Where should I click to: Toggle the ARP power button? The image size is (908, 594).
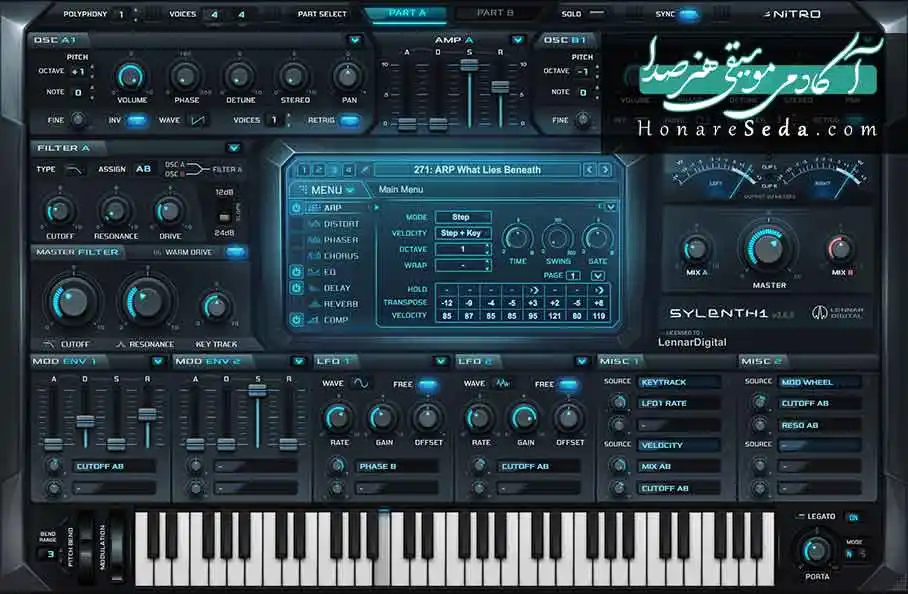click(296, 208)
